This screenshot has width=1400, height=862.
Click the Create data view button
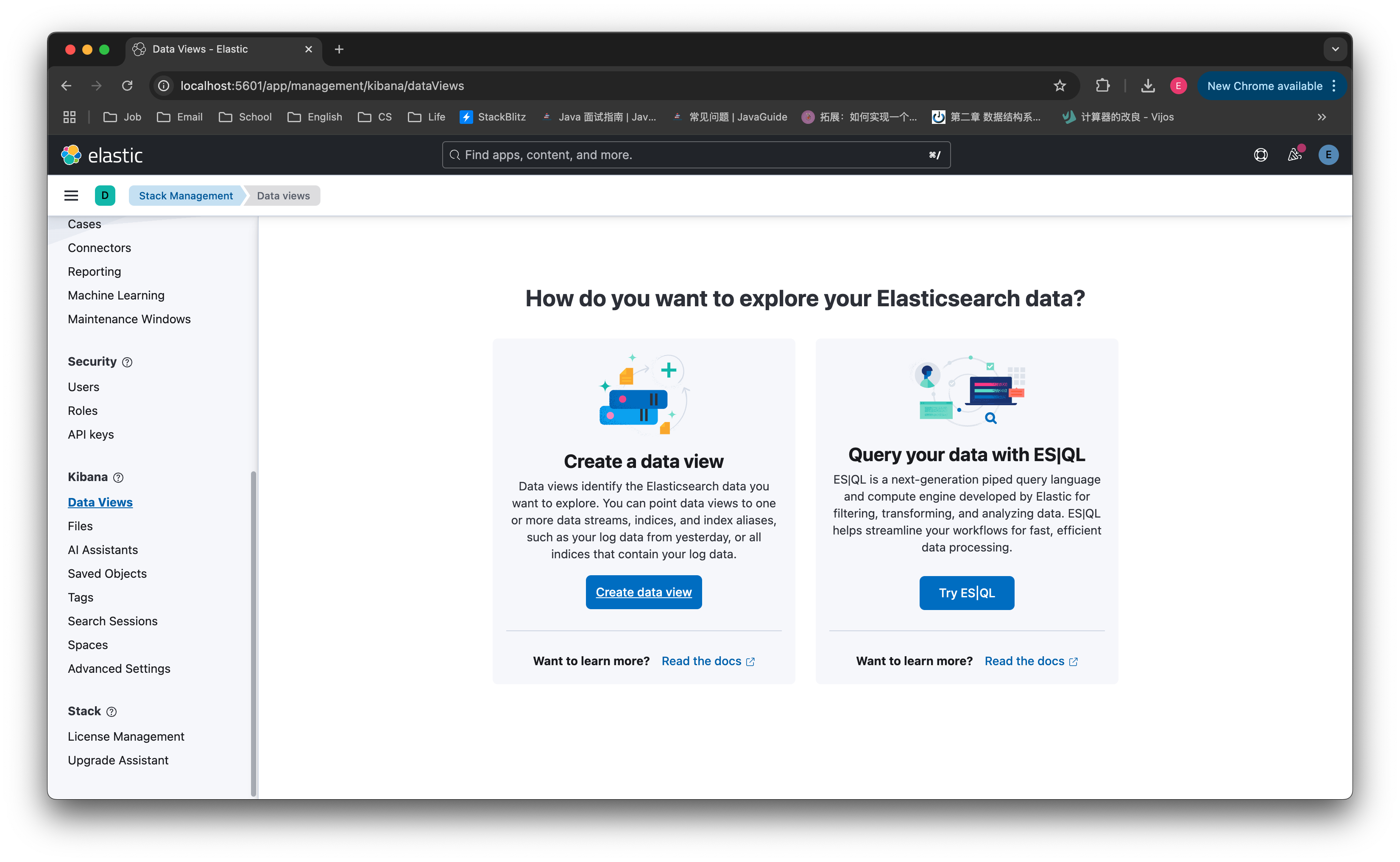tap(643, 592)
